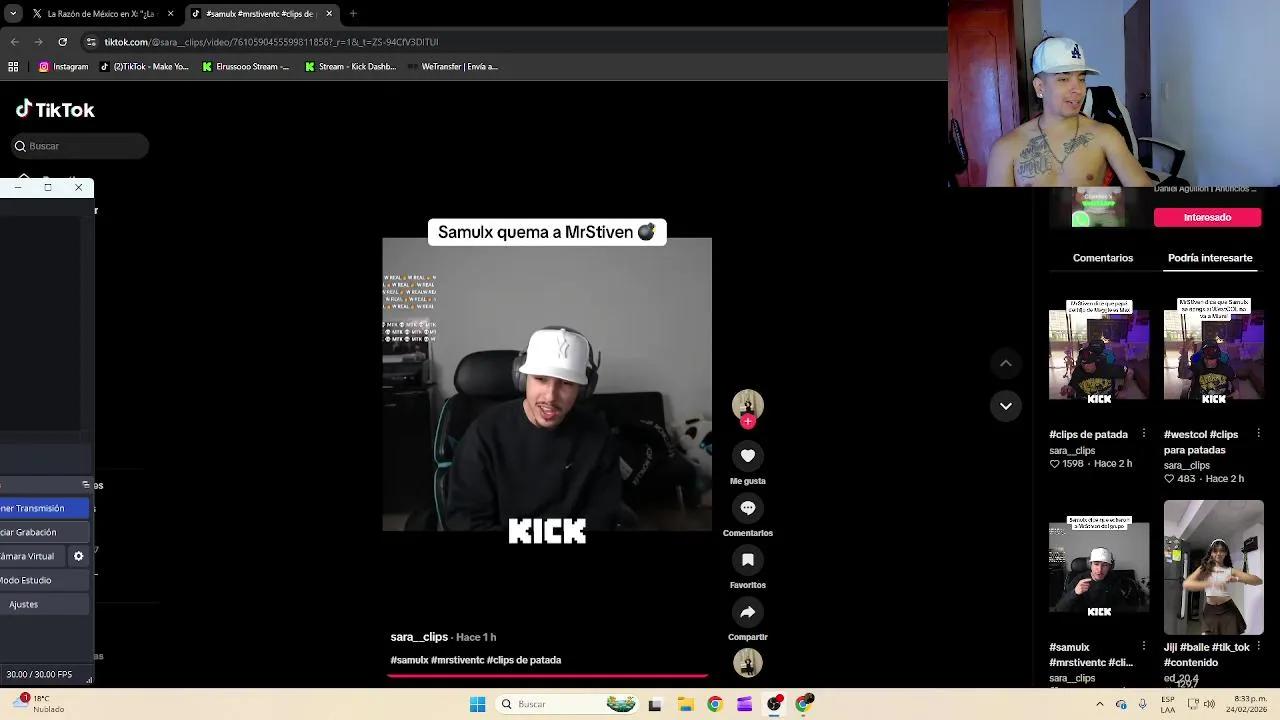The width and height of the screenshot is (1280, 720).
Task: Open the purple clapperboard app in taskbar
Action: pyautogui.click(x=744, y=704)
